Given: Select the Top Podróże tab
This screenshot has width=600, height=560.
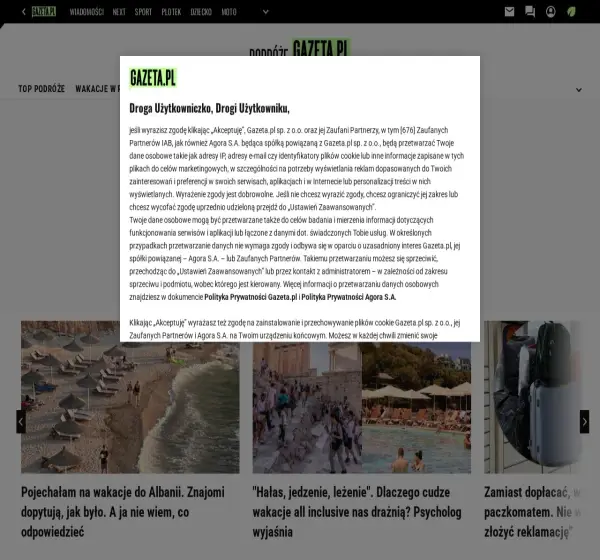Looking at the screenshot, I should point(41,89).
